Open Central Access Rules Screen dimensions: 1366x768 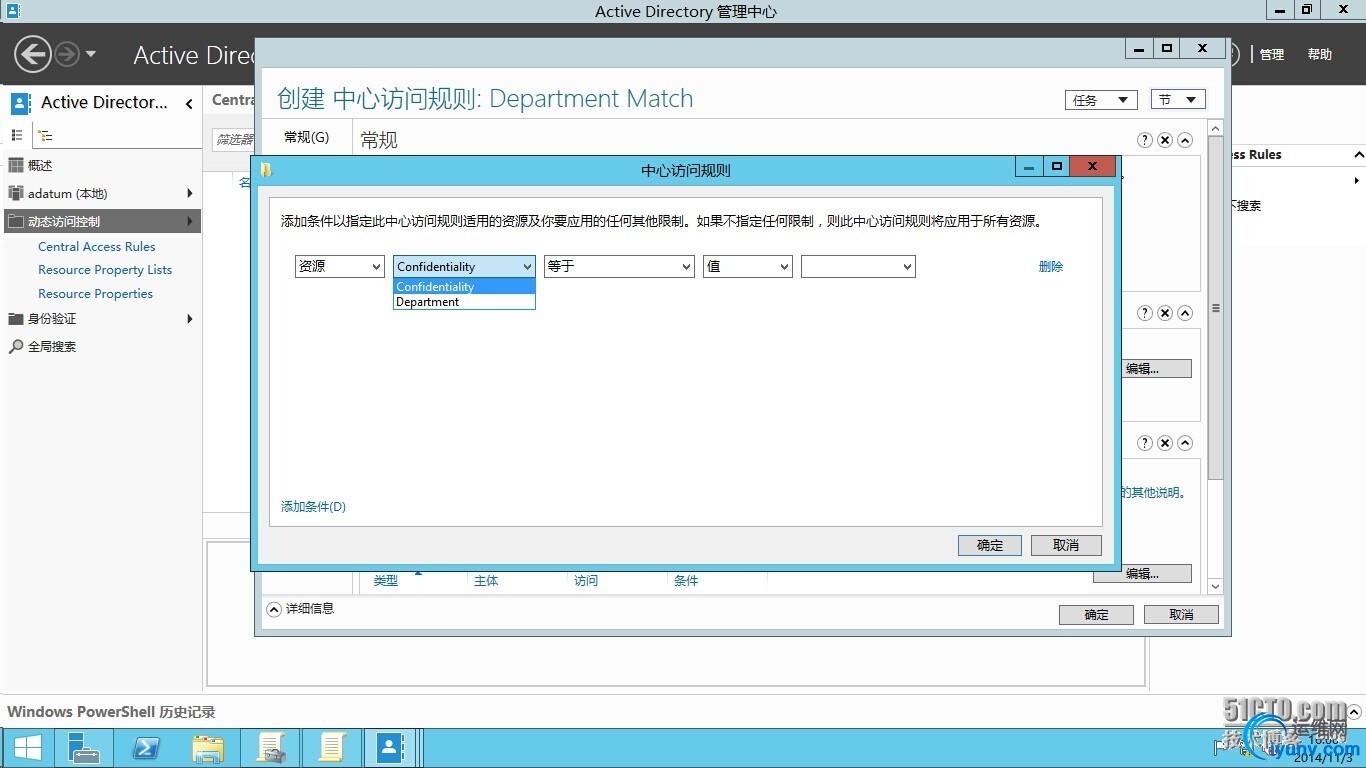(97, 246)
